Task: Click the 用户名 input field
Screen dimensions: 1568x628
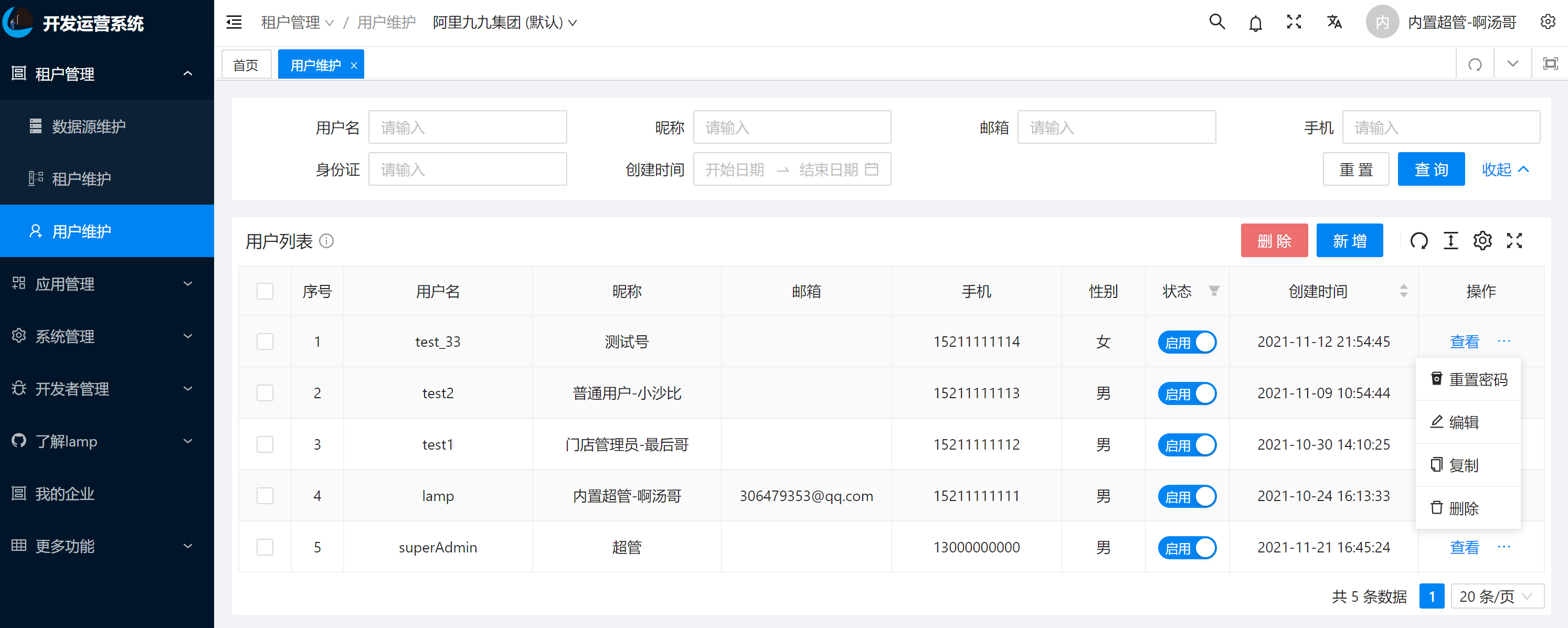Action: (x=467, y=127)
